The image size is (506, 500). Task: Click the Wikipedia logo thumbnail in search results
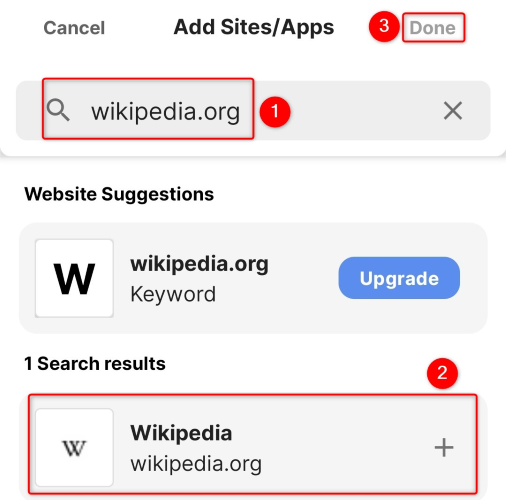click(74, 447)
